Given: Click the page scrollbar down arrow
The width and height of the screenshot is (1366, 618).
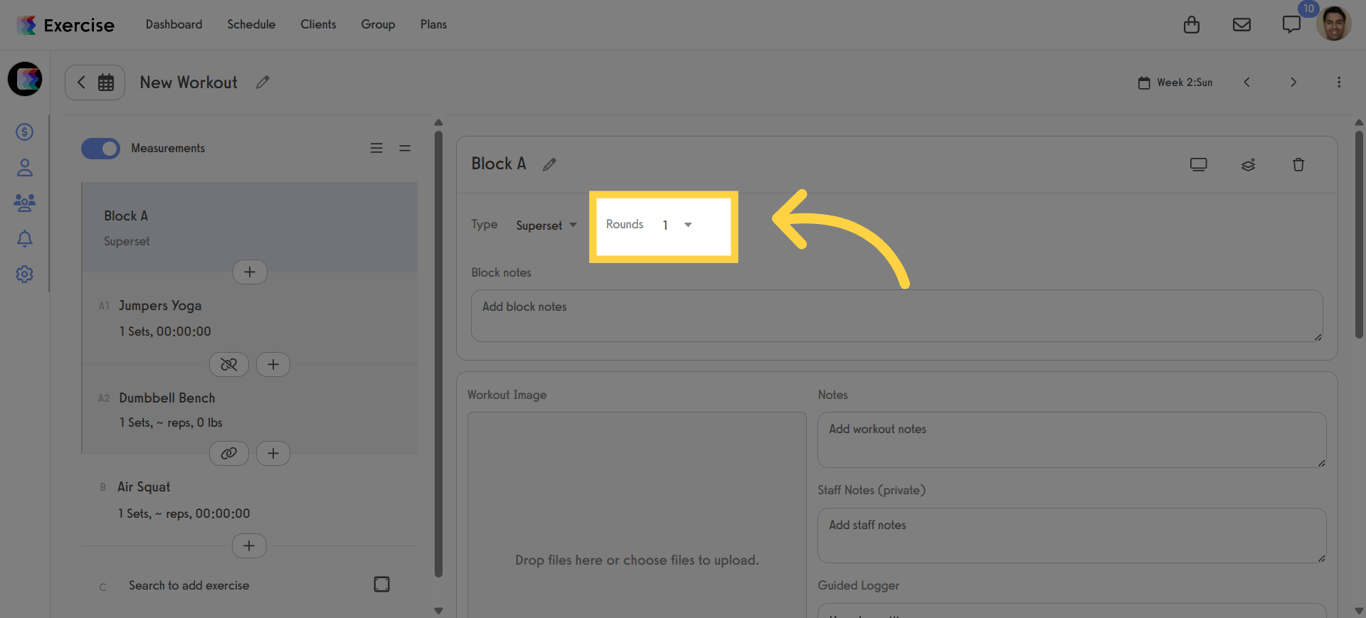Looking at the screenshot, I should 1358,610.
